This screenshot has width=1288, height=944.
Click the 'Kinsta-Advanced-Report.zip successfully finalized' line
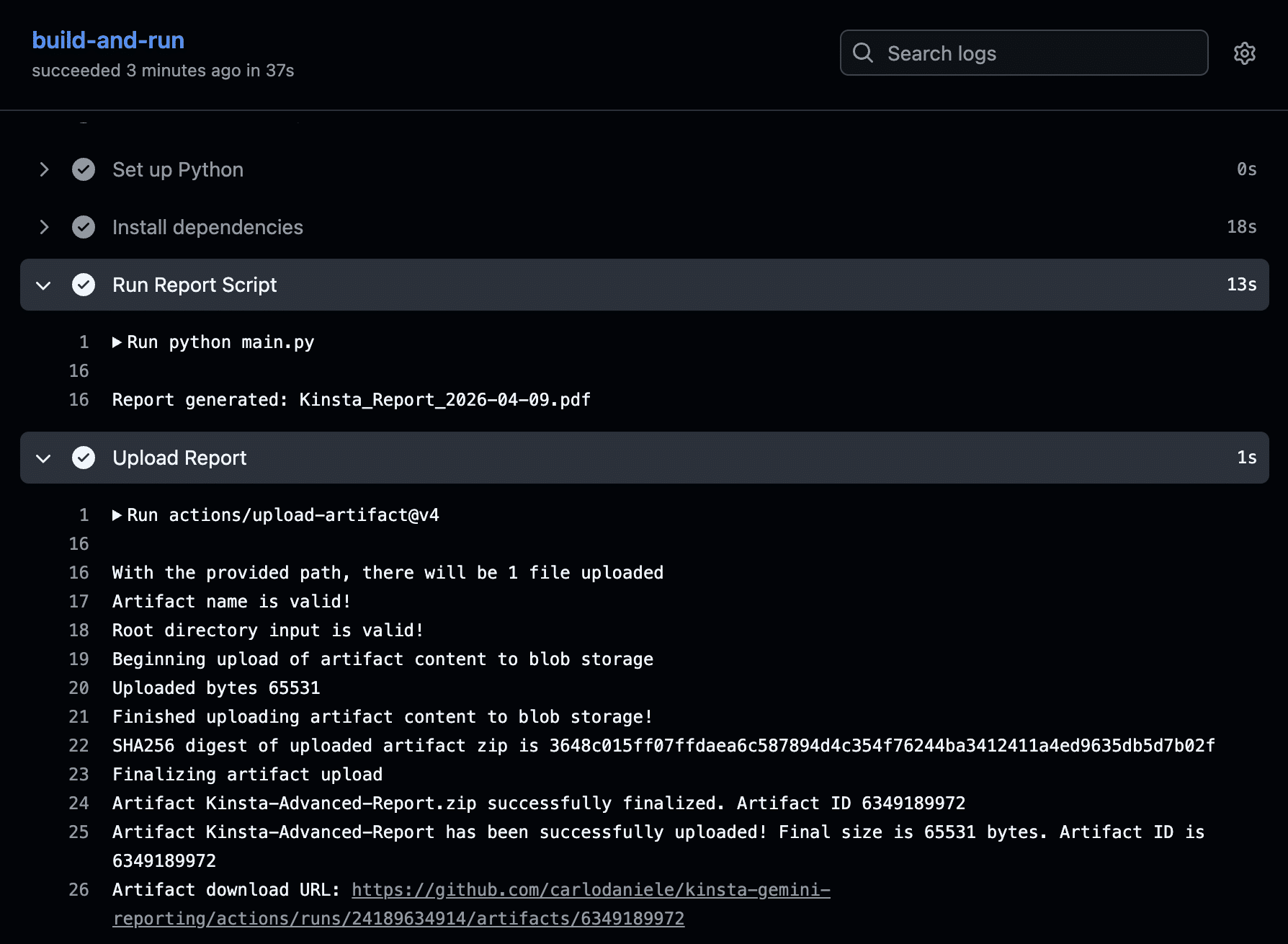539,803
